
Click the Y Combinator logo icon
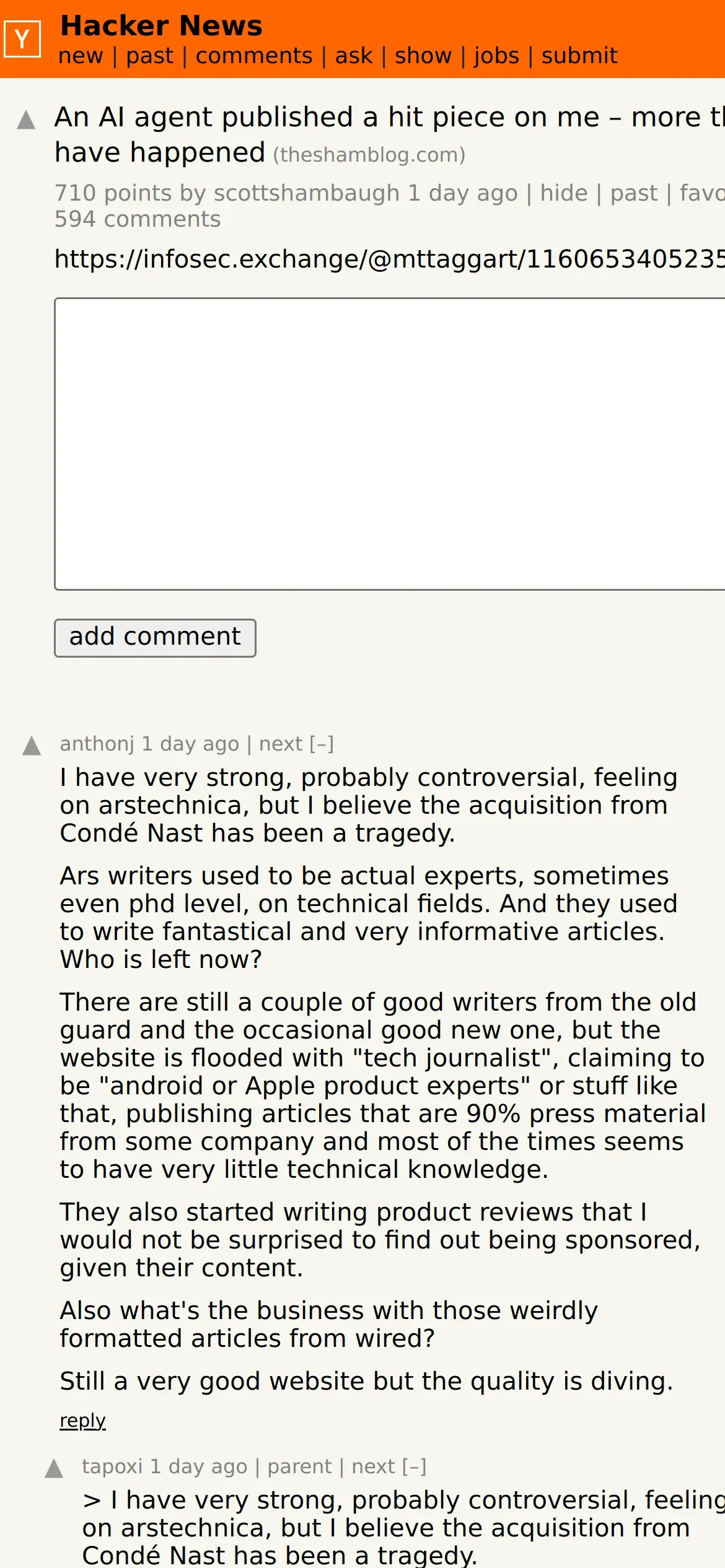pyautogui.click(x=22, y=39)
